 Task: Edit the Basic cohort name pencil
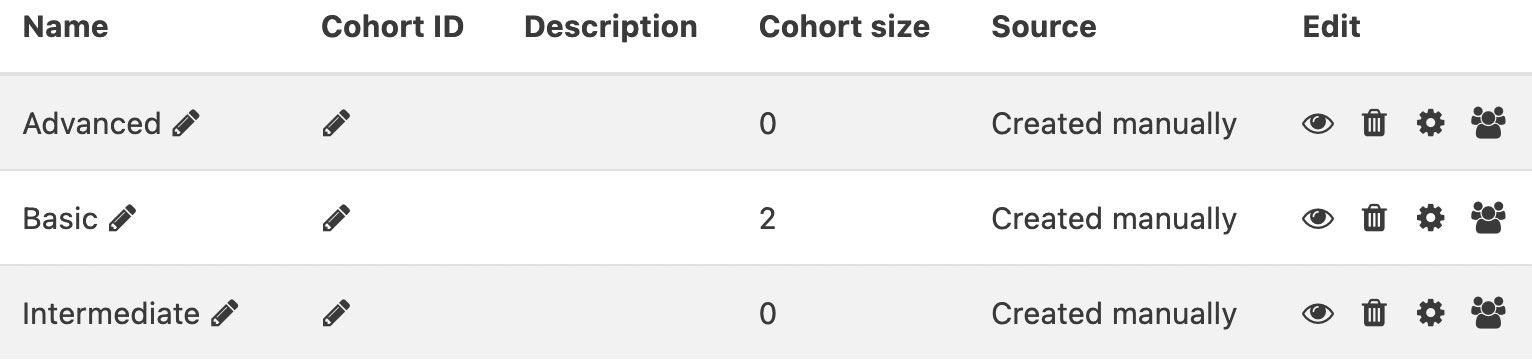(123, 218)
